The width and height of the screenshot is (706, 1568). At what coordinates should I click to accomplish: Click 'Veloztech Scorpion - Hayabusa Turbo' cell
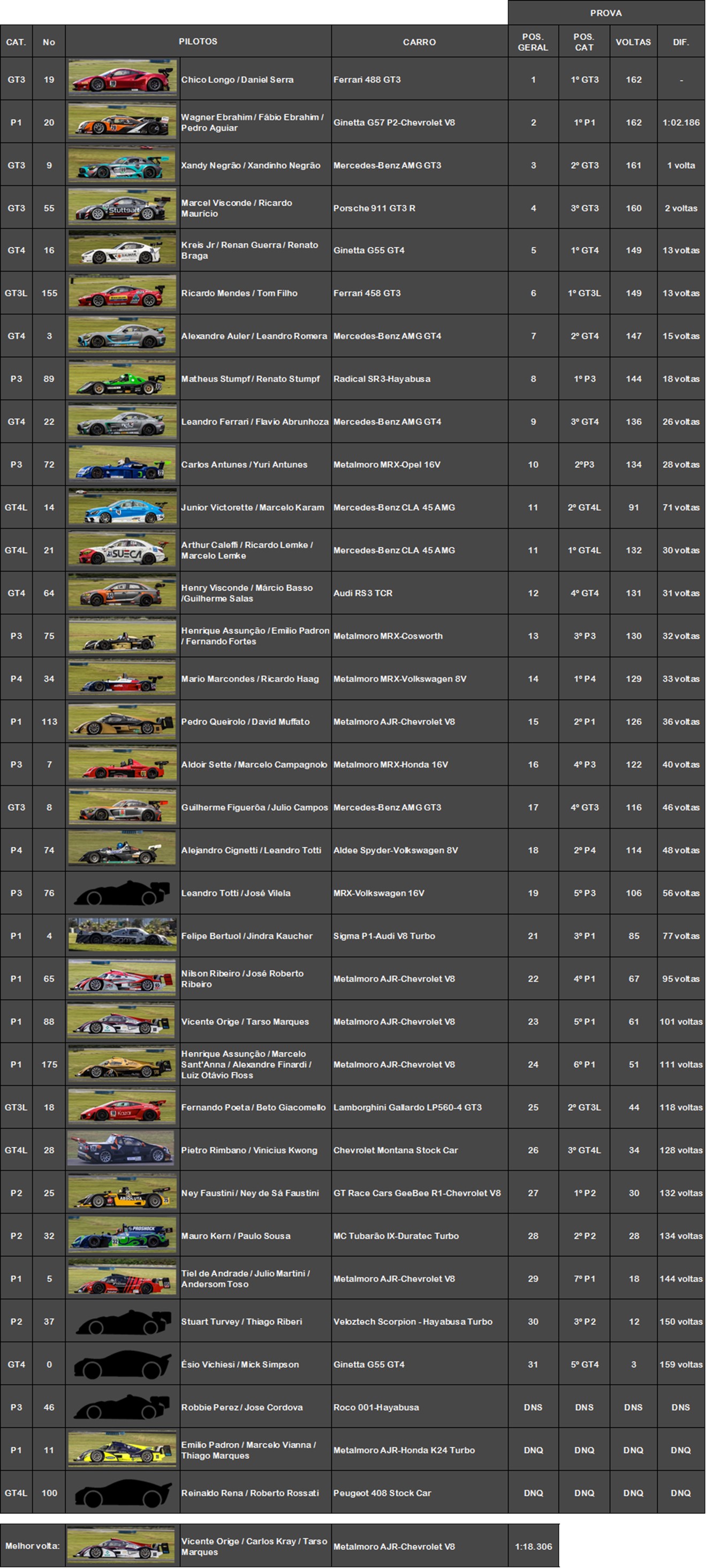419,1322
